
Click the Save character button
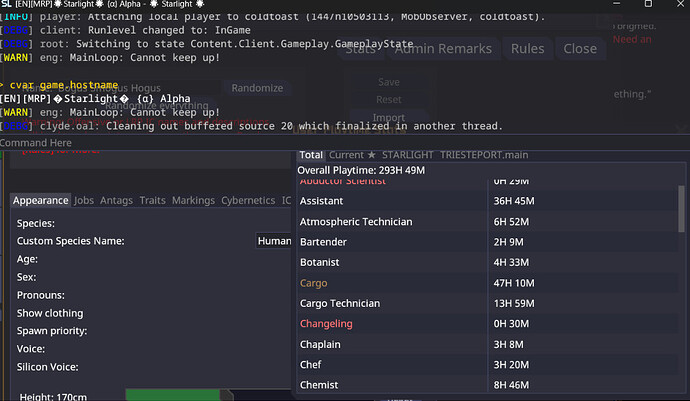[389, 82]
